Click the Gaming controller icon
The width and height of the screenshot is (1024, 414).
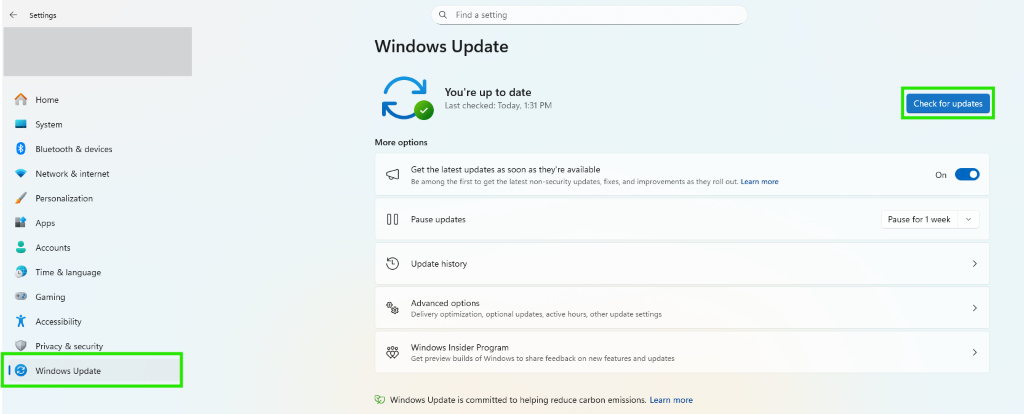tap(21, 296)
